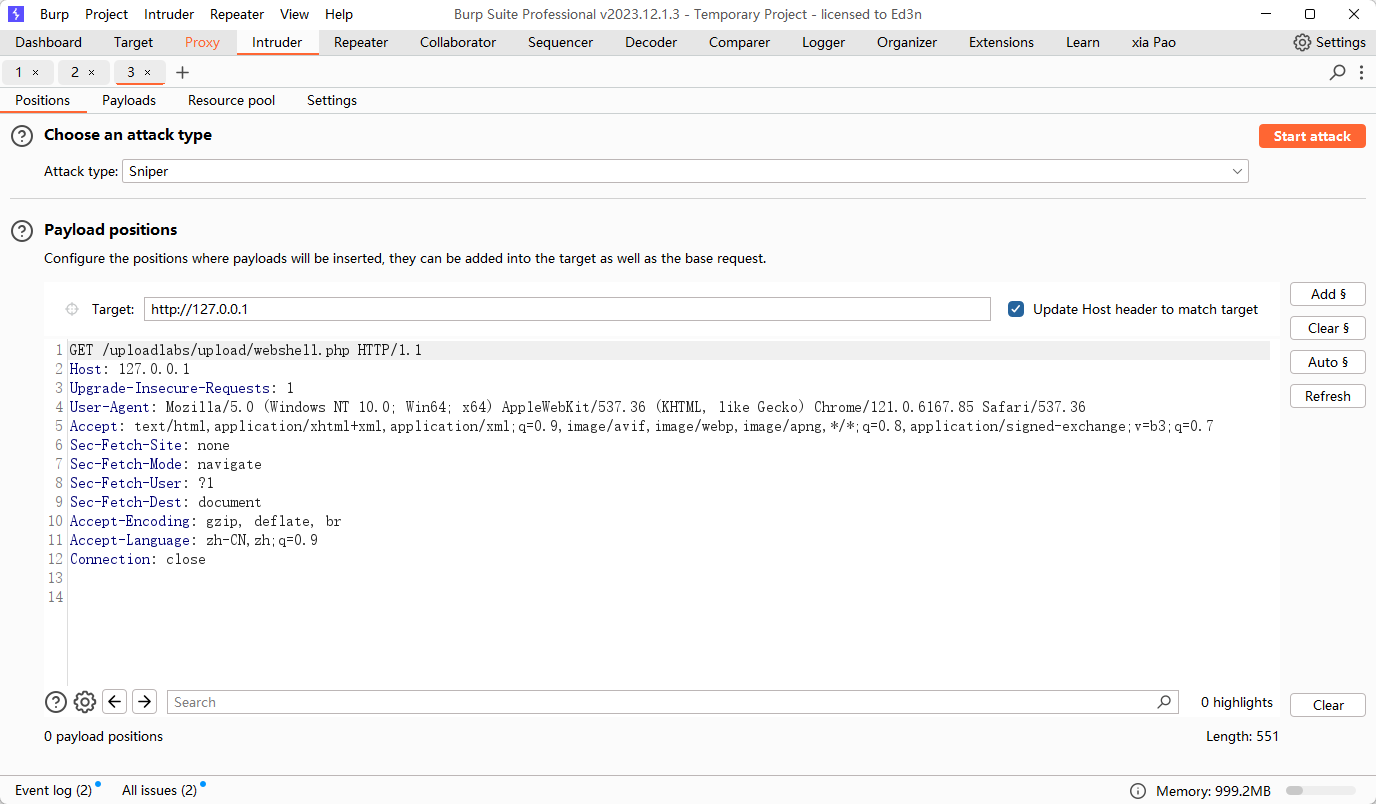Close Intruder tab 1
The width and height of the screenshot is (1376, 804).
(x=36, y=72)
